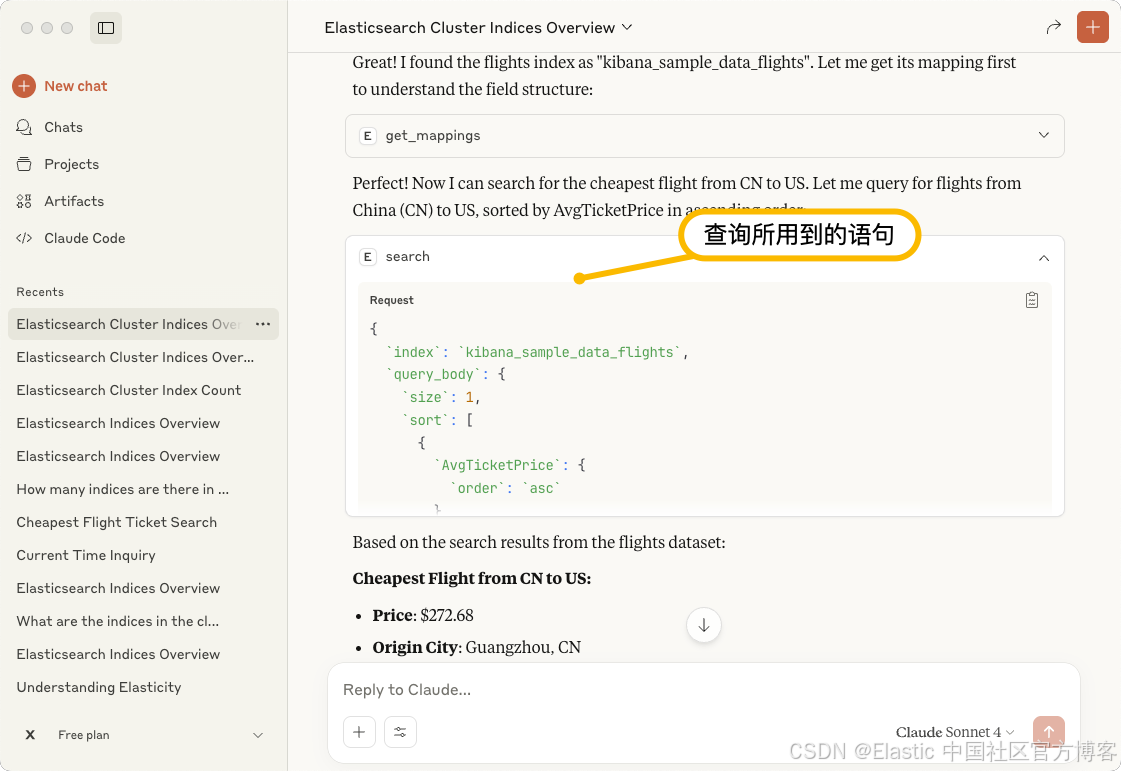Collapse the search tool call
Screen dimensions: 1121x771
click(1044, 257)
